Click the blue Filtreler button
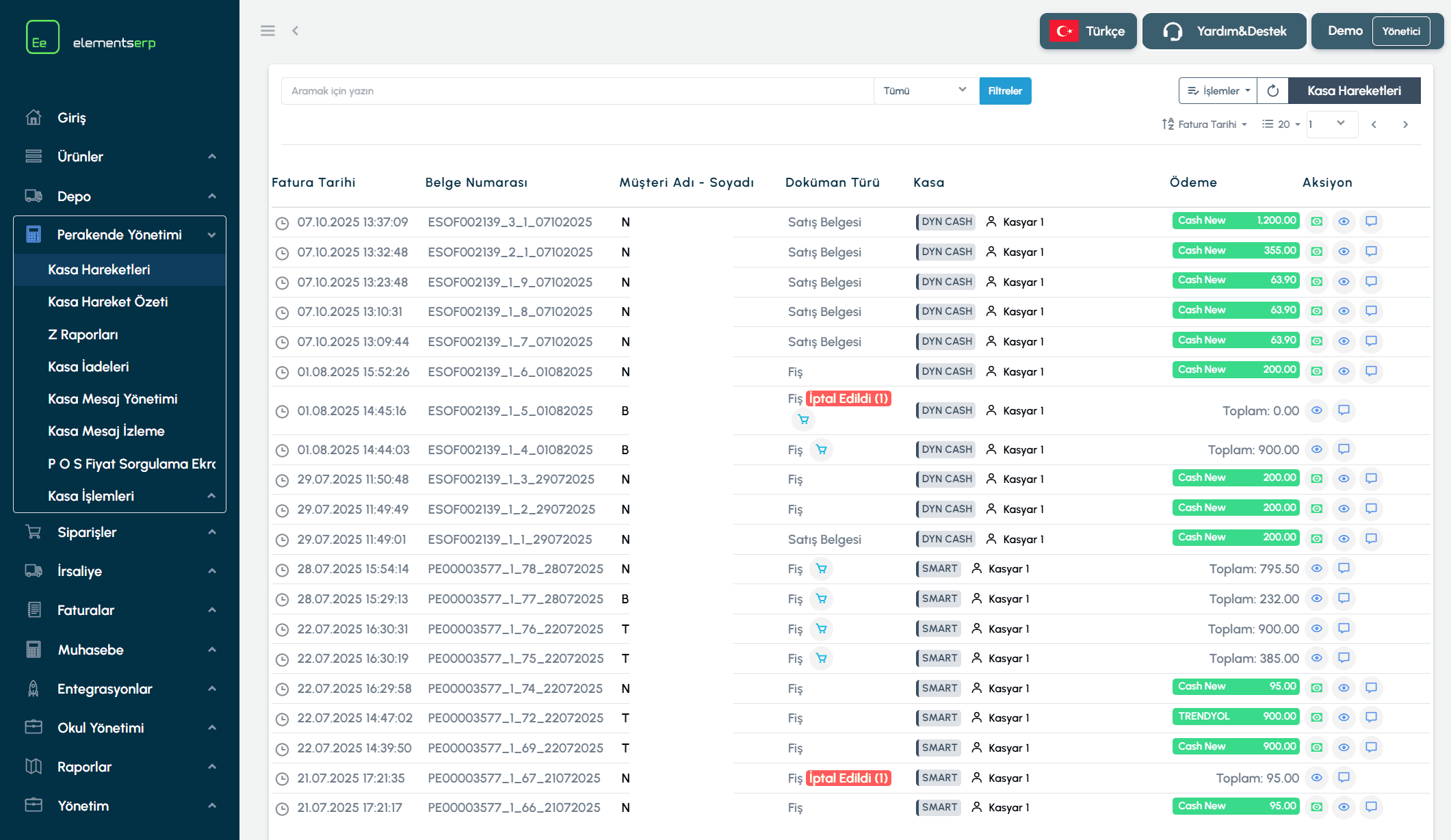Image resolution: width=1451 pixels, height=840 pixels. 1004,91
